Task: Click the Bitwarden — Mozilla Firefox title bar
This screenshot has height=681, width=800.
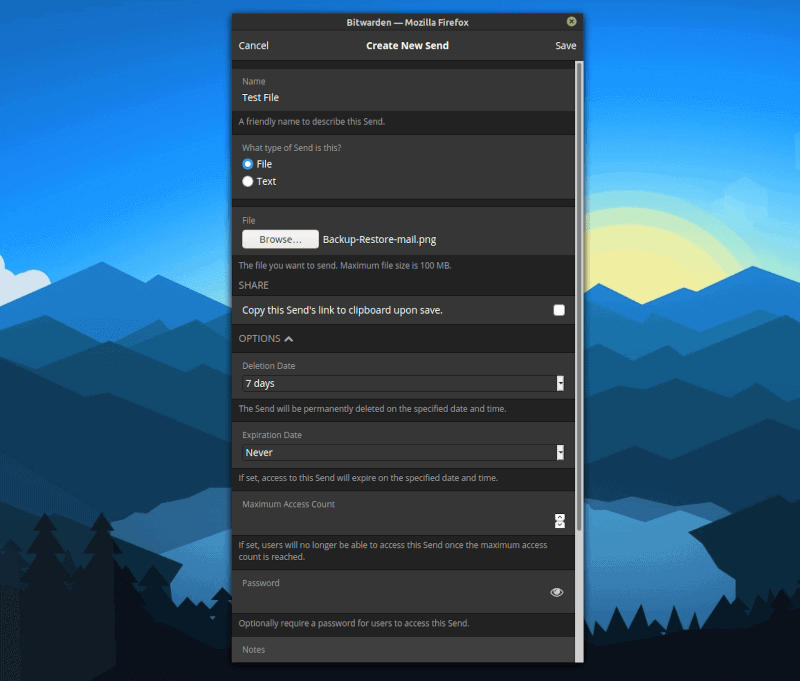Action: [x=400, y=21]
